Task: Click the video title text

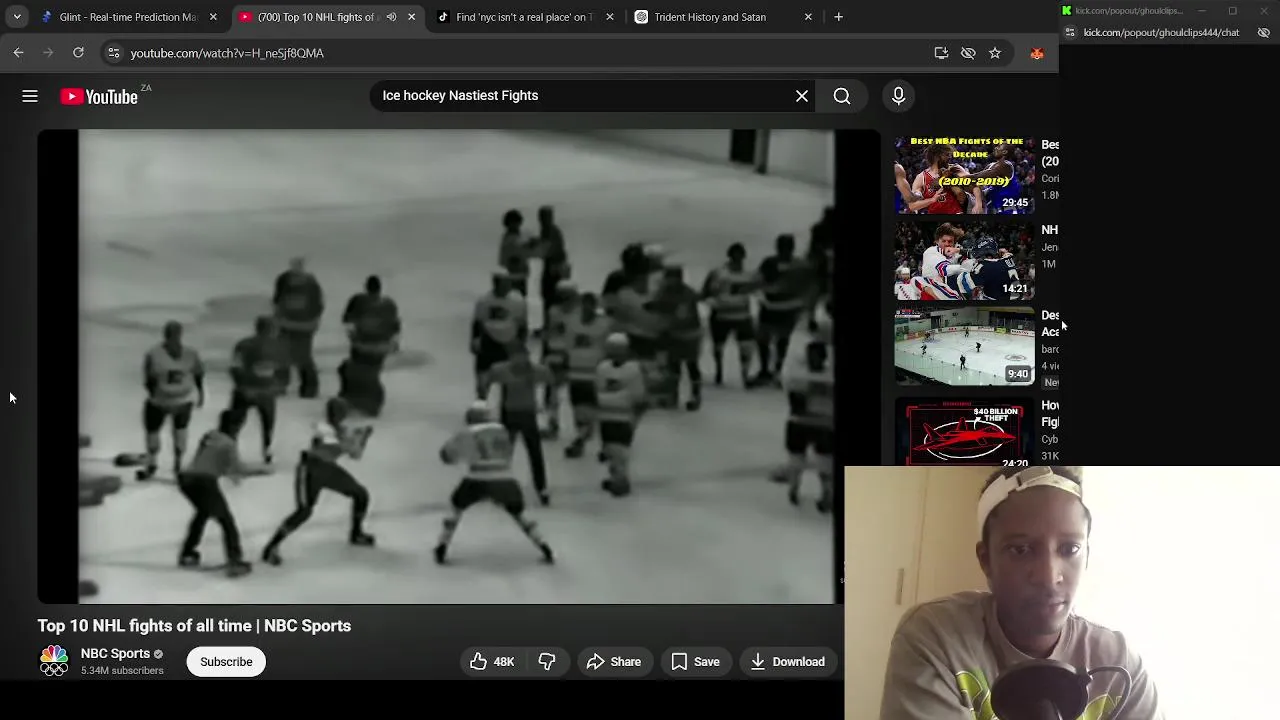Action: (194, 626)
